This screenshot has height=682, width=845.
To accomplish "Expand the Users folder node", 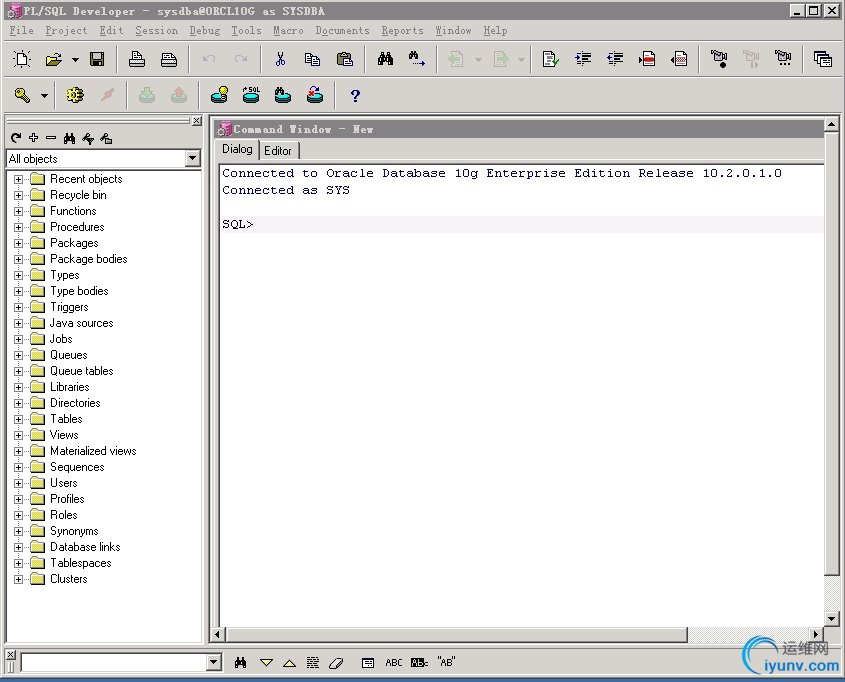I will click(18, 483).
